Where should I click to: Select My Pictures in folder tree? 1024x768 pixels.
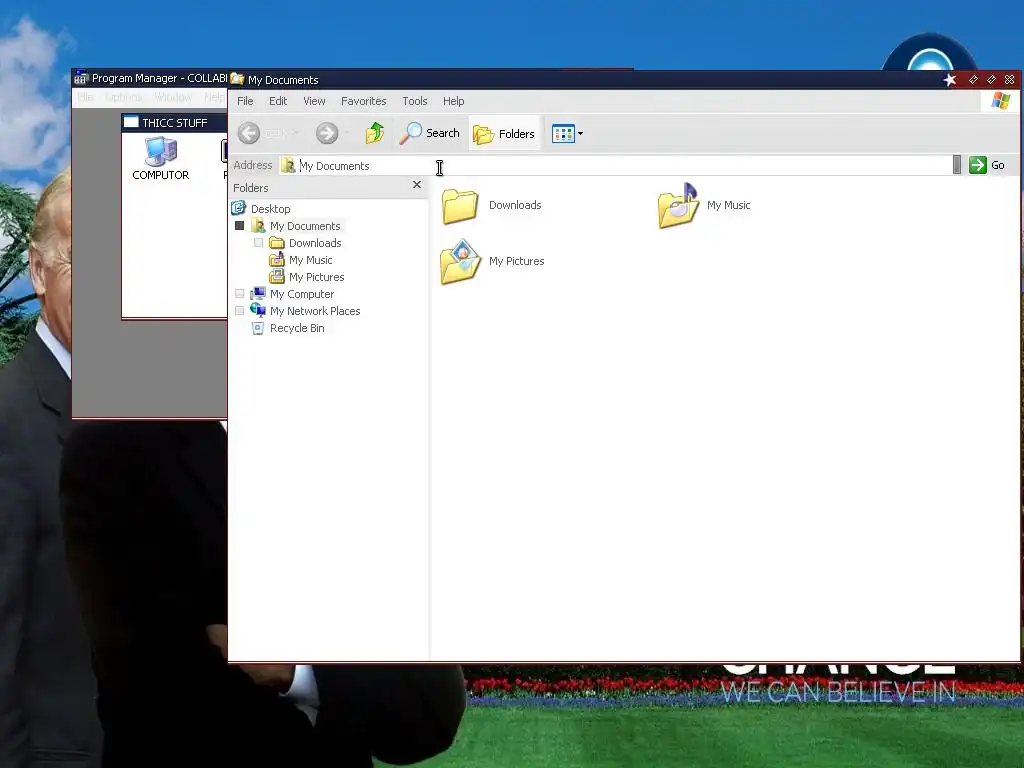tap(316, 277)
